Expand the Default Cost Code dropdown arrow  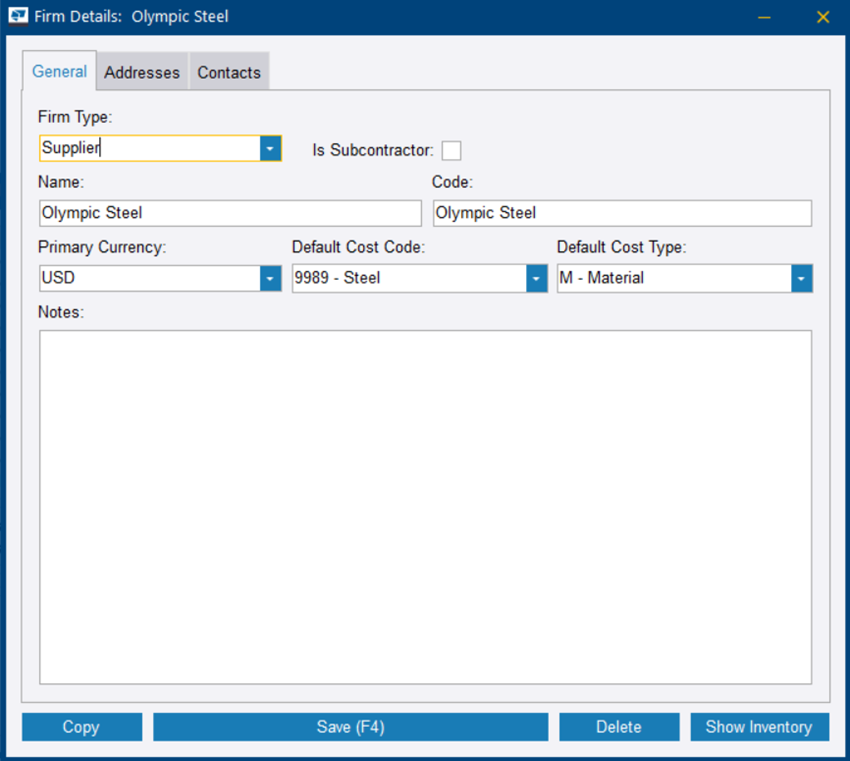(x=536, y=278)
